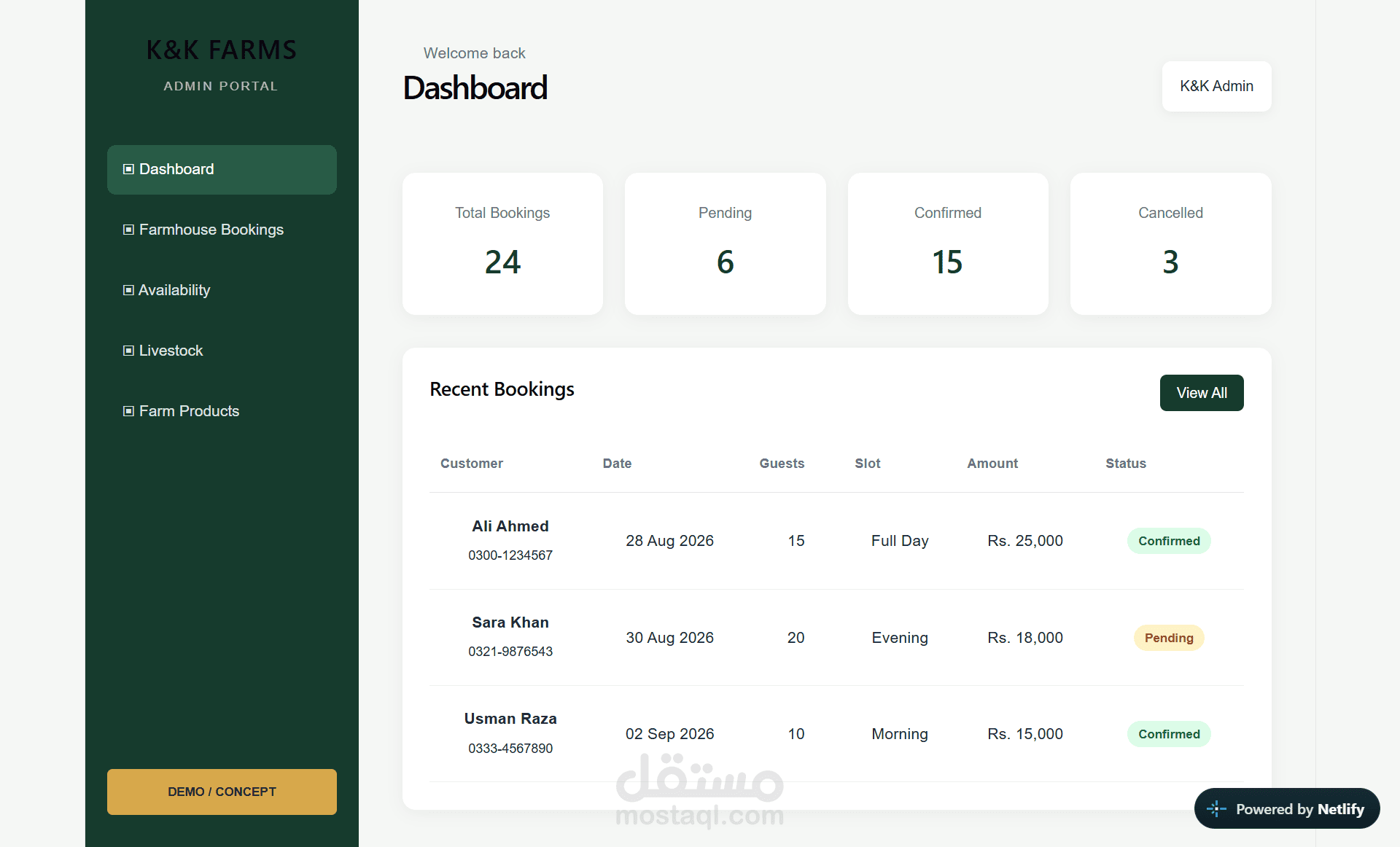
Task: Click the DEMO / CONCEPT button
Action: point(222,792)
